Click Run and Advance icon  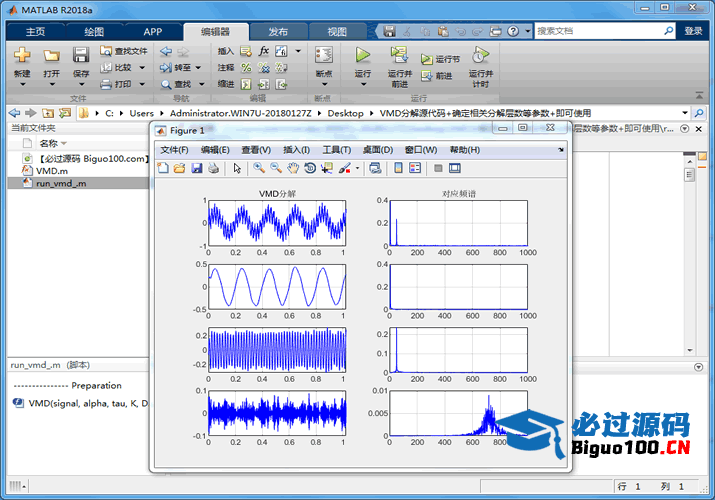coord(399,55)
